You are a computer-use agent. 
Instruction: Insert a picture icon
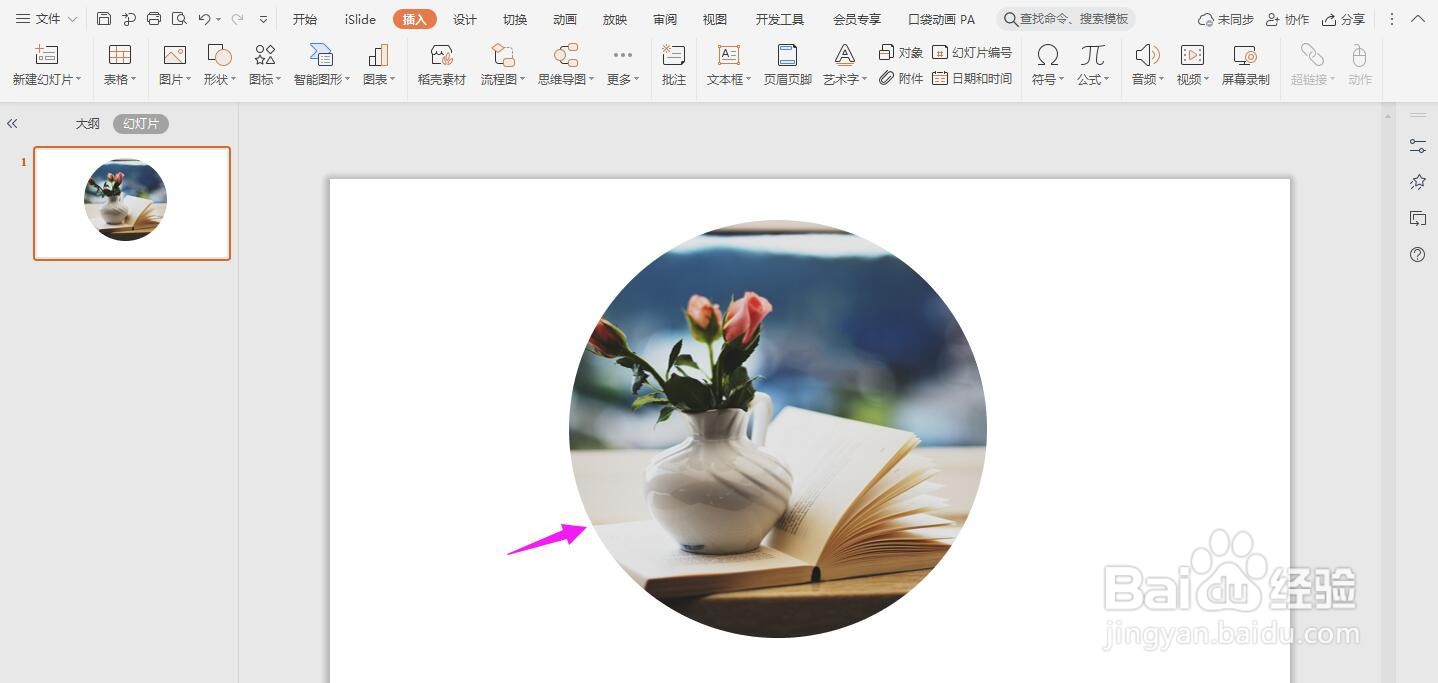tap(175, 55)
